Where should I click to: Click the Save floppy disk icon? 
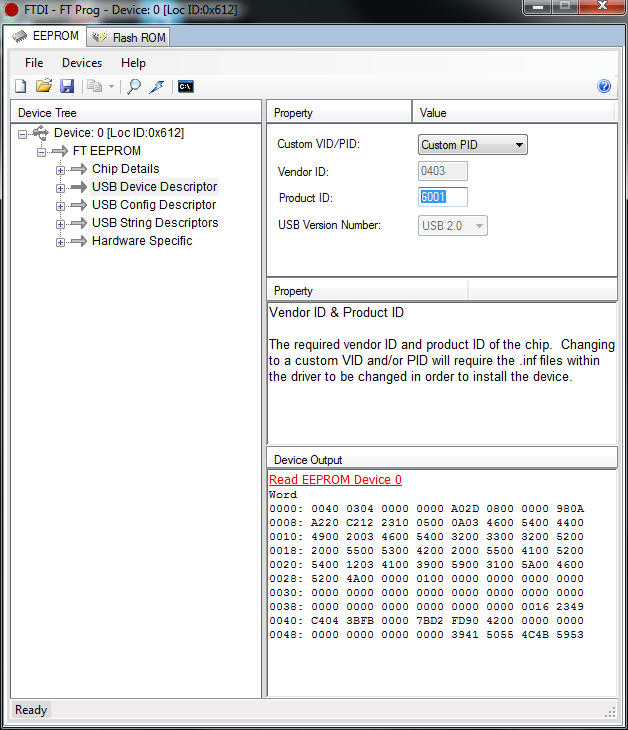click(67, 86)
